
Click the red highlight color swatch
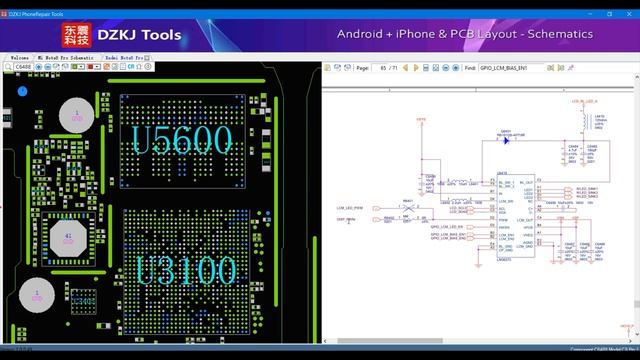tap(90, 67)
